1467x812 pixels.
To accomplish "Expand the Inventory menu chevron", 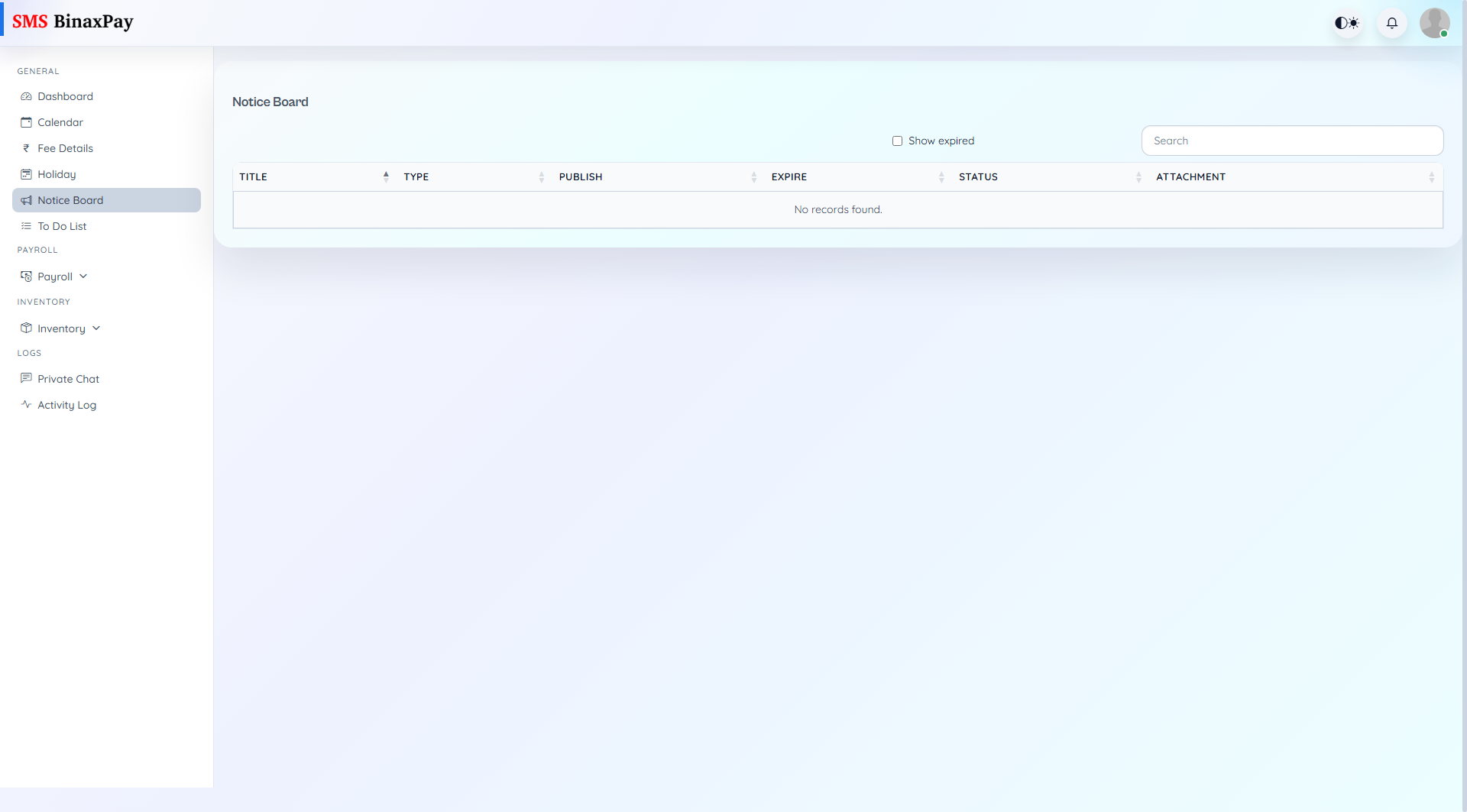I will pyautogui.click(x=96, y=328).
